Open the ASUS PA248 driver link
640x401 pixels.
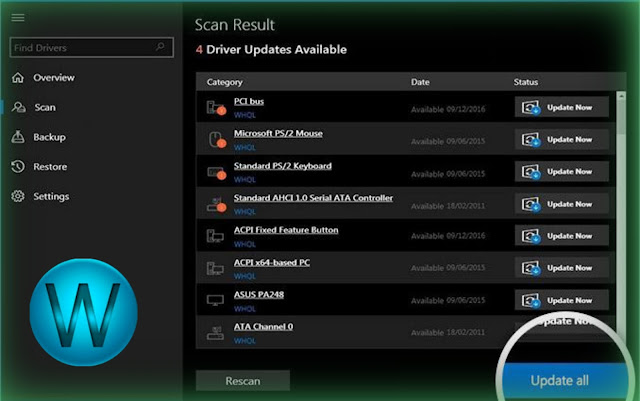(x=259, y=294)
